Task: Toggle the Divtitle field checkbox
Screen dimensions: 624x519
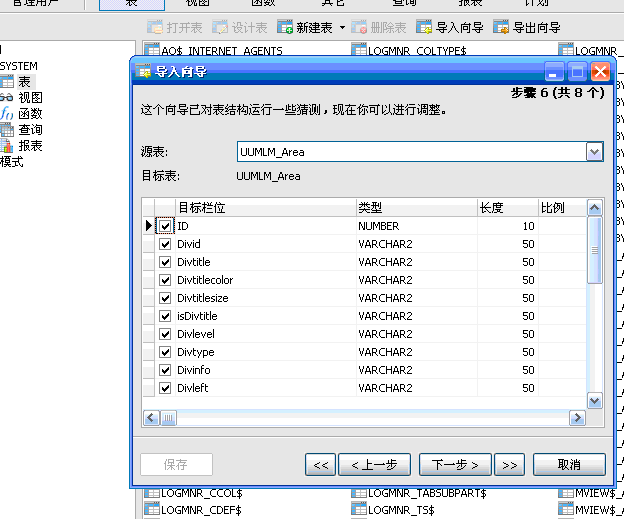Action: pos(166,262)
